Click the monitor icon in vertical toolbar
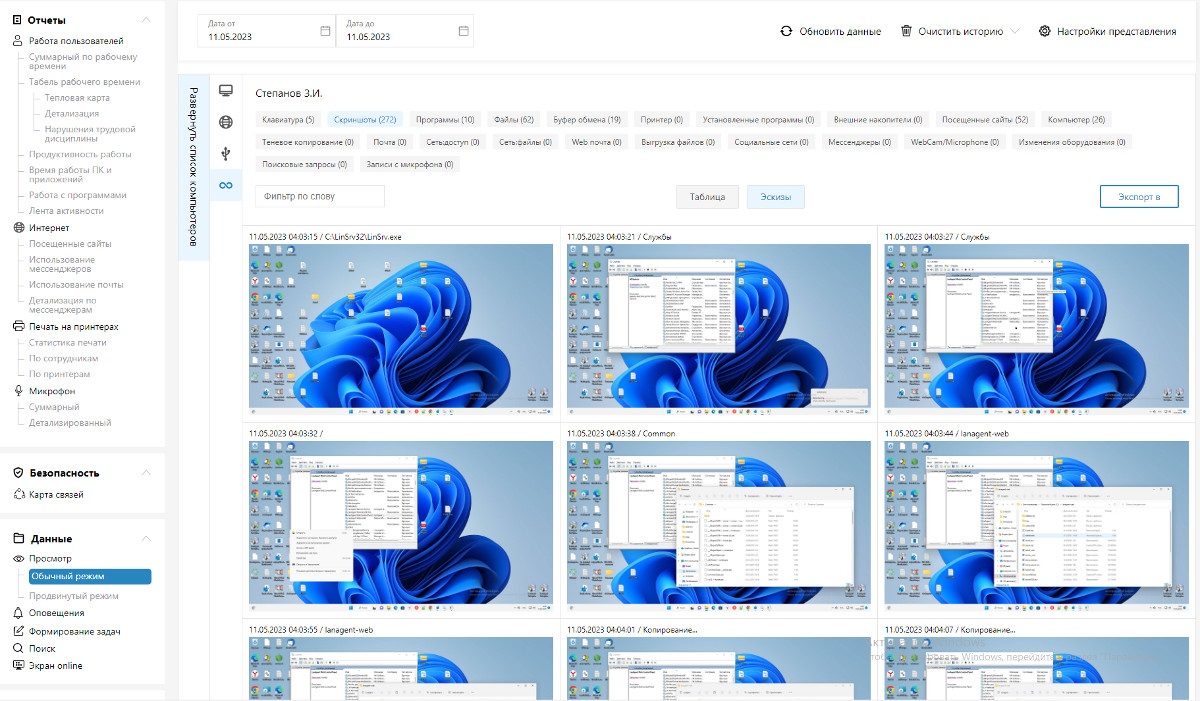Screen dimensions: 1200x701 coord(226,91)
